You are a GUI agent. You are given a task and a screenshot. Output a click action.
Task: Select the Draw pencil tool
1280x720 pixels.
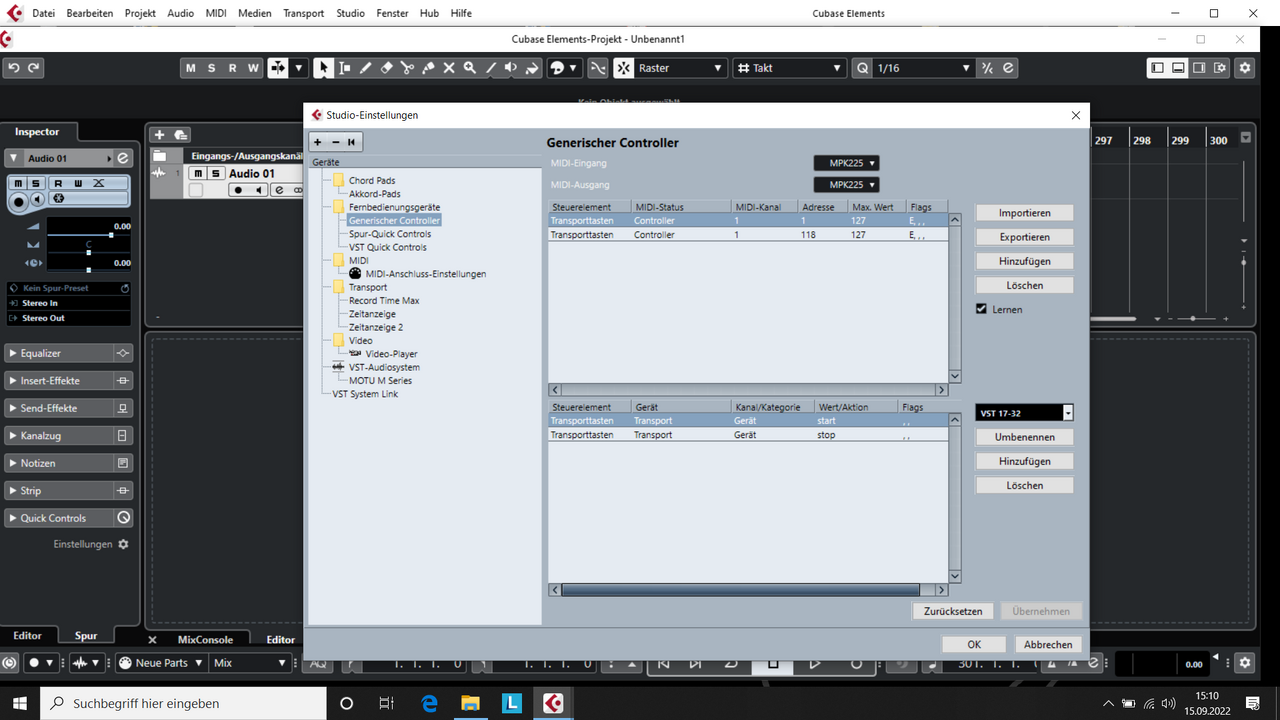point(365,68)
